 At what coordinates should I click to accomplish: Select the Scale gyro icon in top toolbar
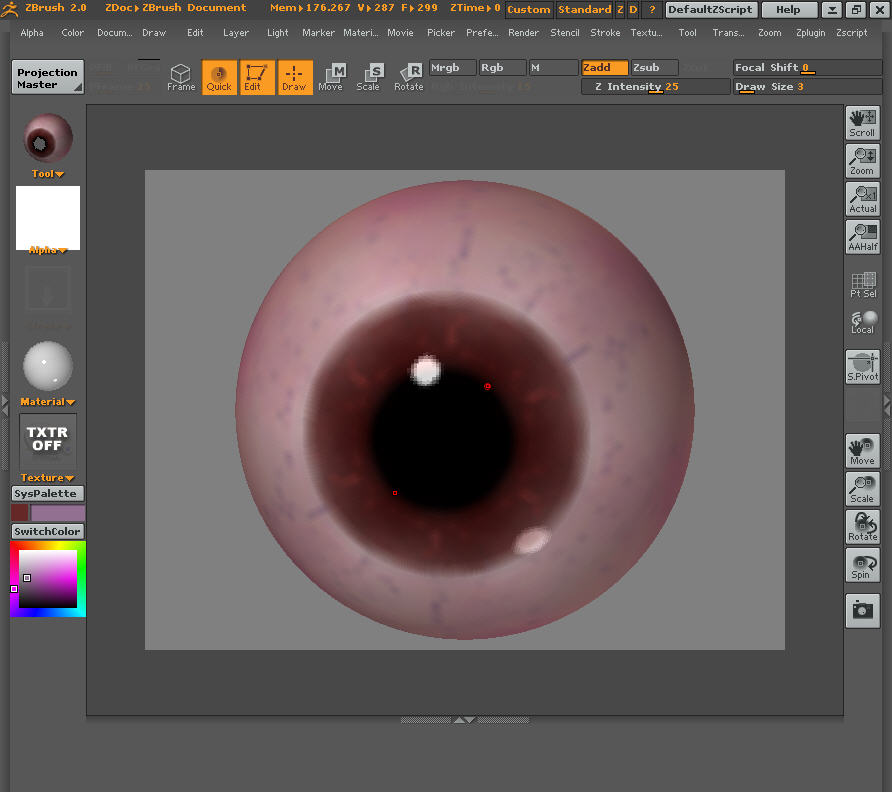tap(369, 77)
